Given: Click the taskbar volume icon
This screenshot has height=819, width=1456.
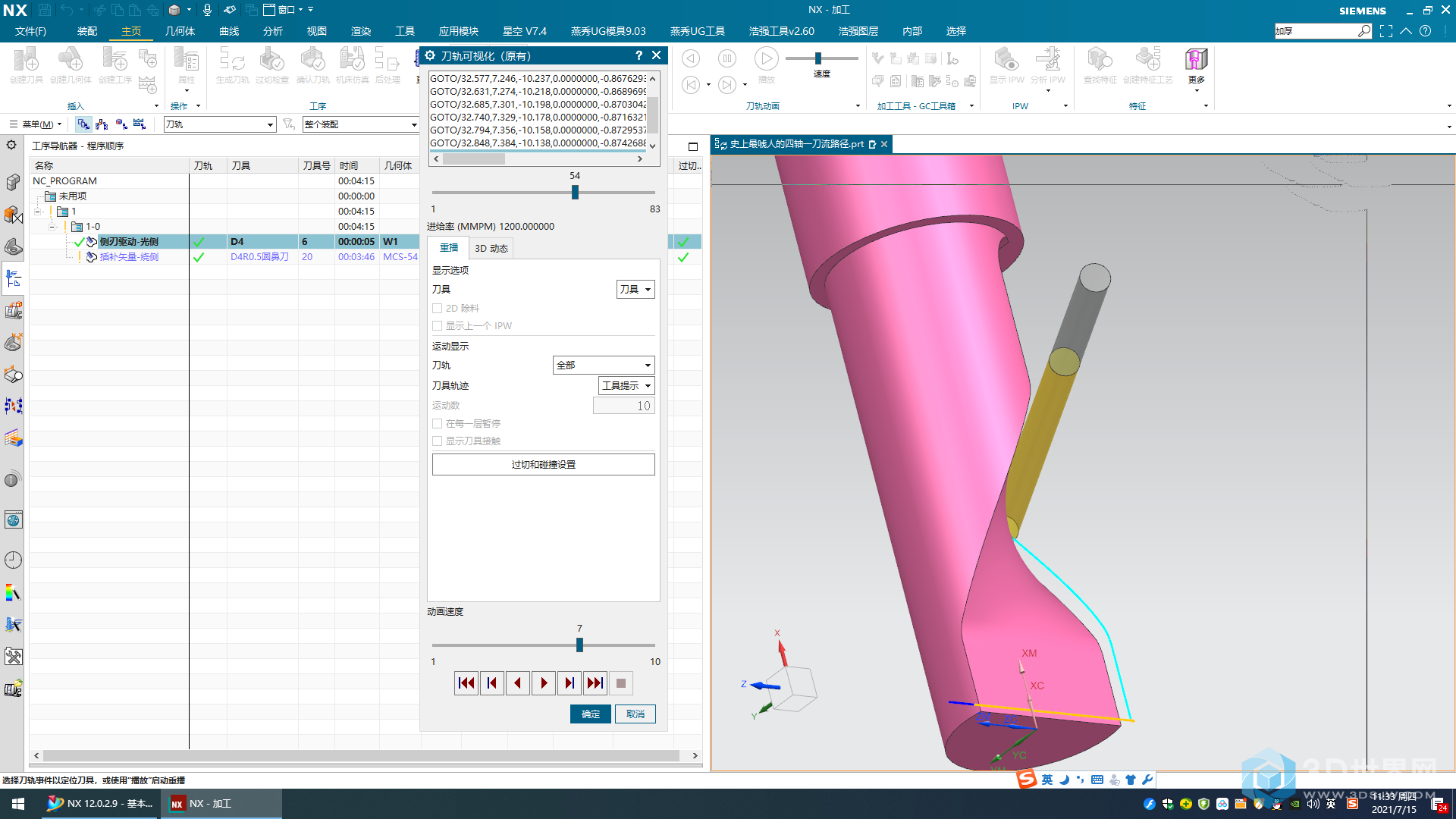Looking at the screenshot, I should [x=1313, y=804].
